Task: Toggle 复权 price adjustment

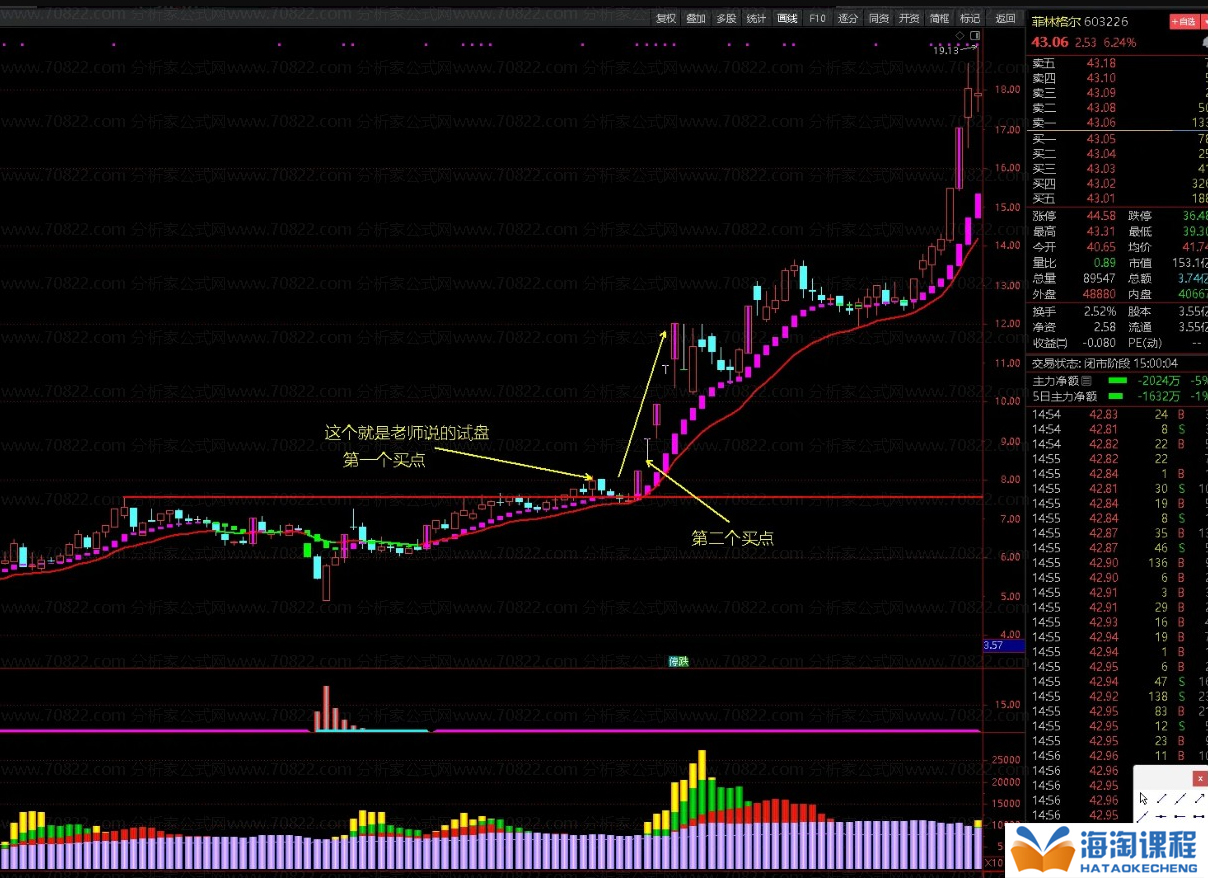Action: (666, 18)
